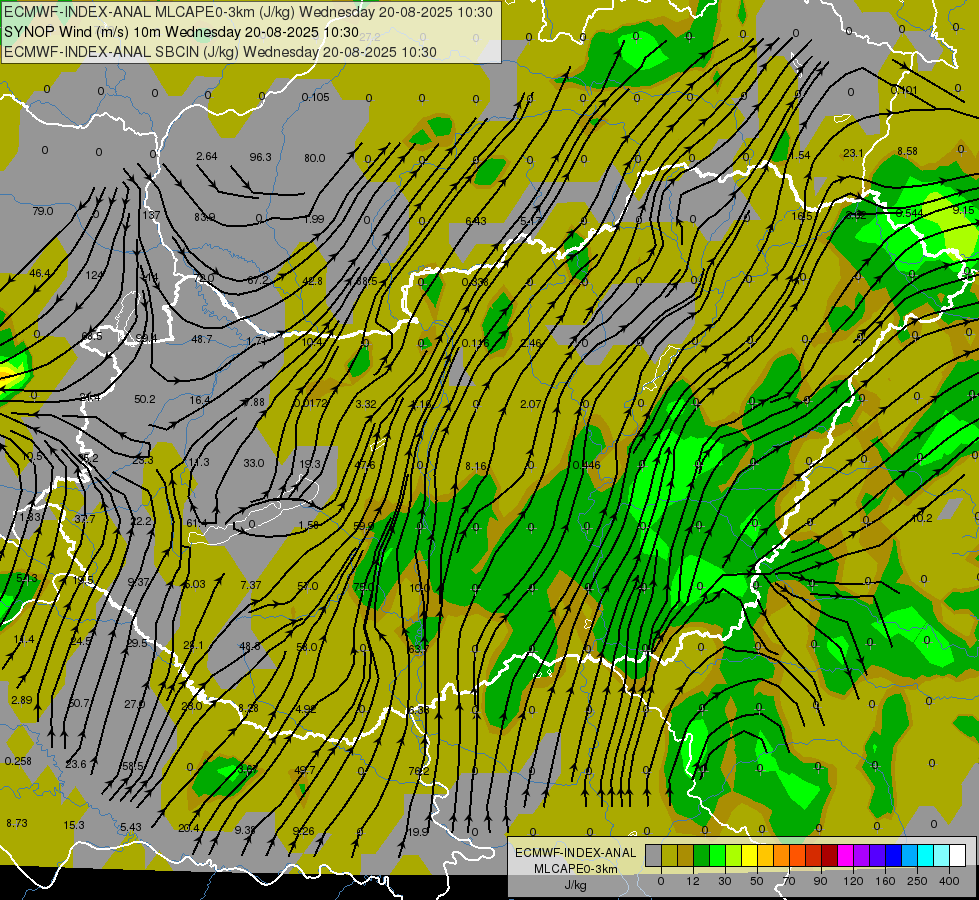
Task: Pick the magenta swatch in the color scale
Action: (845, 855)
